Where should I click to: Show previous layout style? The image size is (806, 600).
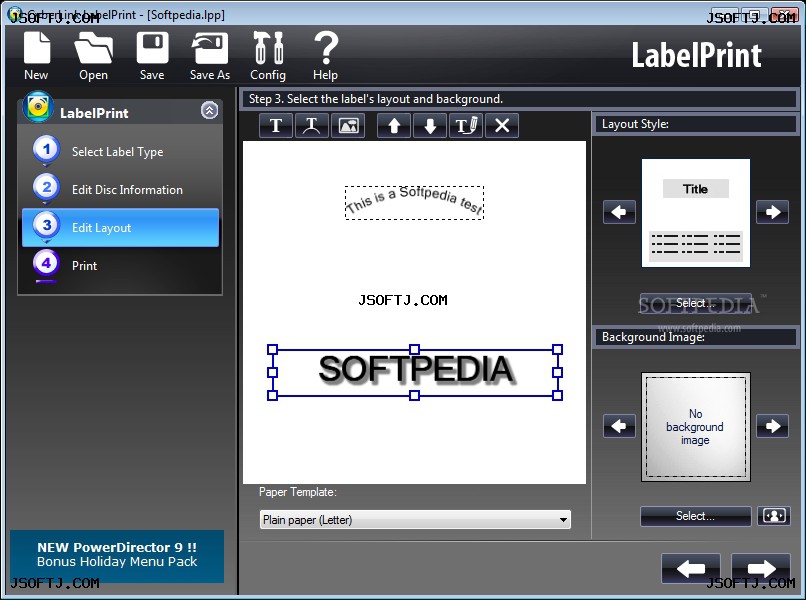point(619,212)
